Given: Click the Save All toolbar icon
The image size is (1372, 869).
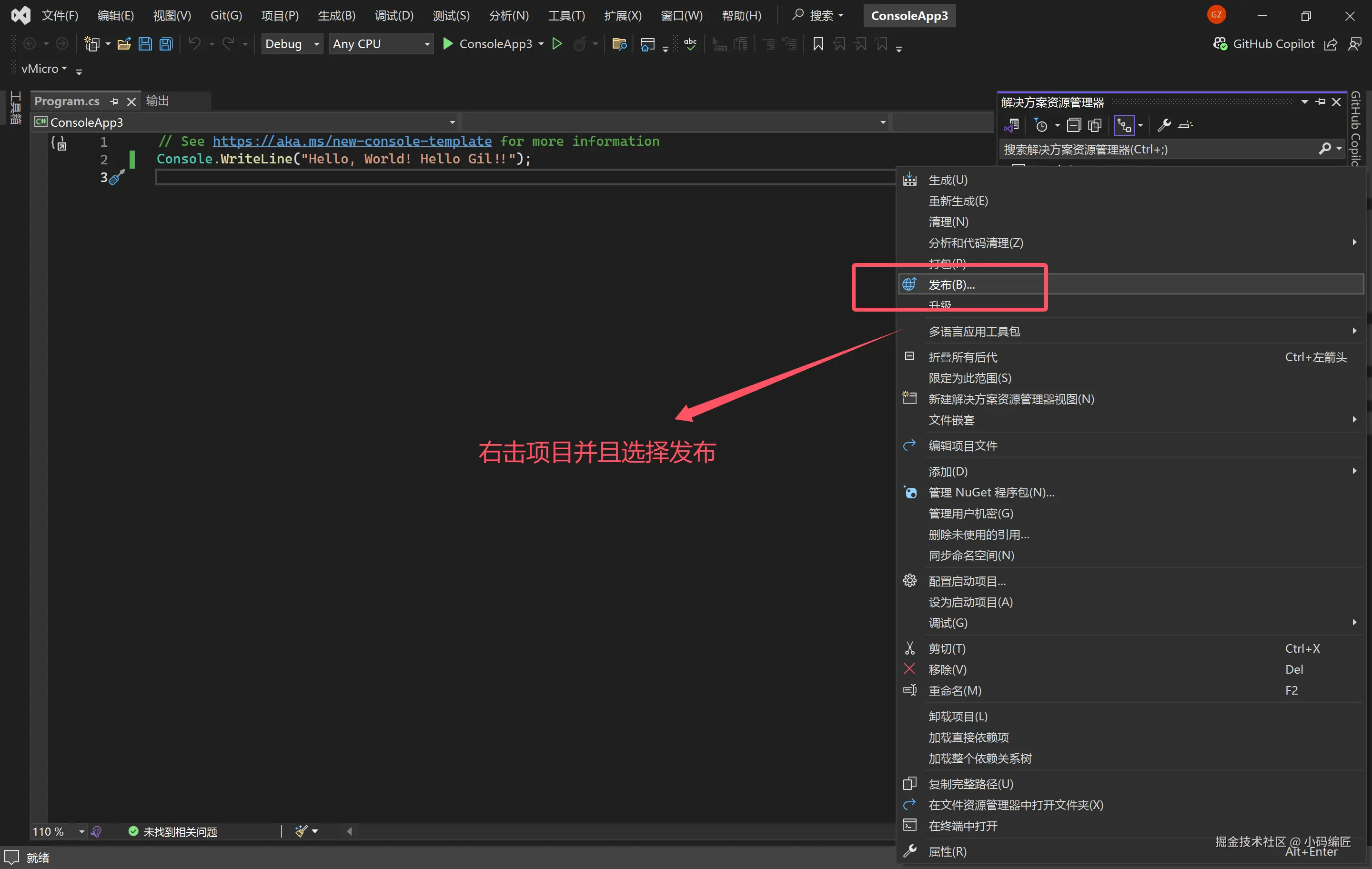Looking at the screenshot, I should (x=166, y=44).
